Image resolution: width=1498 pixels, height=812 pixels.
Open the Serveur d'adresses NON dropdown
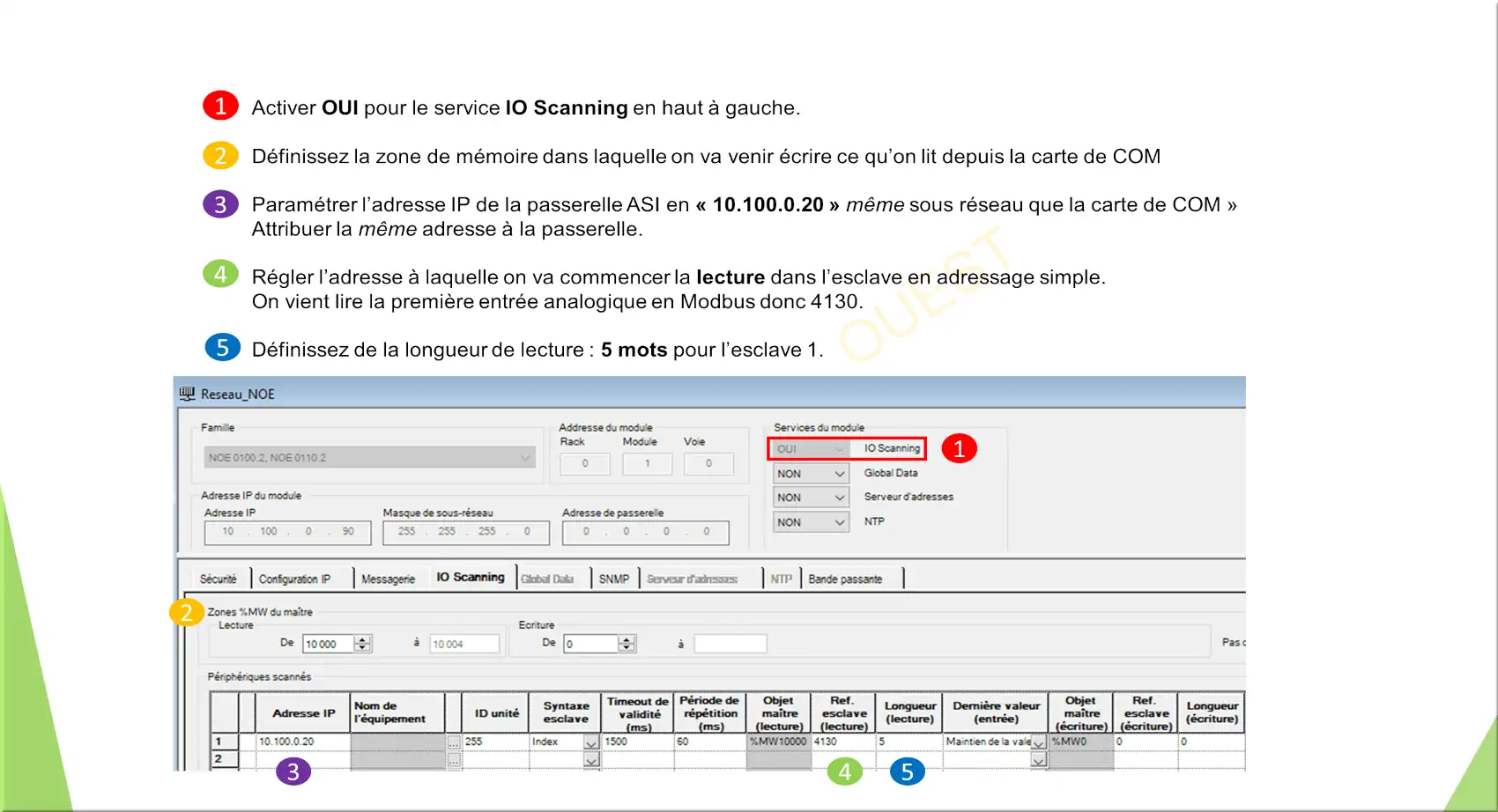click(811, 498)
